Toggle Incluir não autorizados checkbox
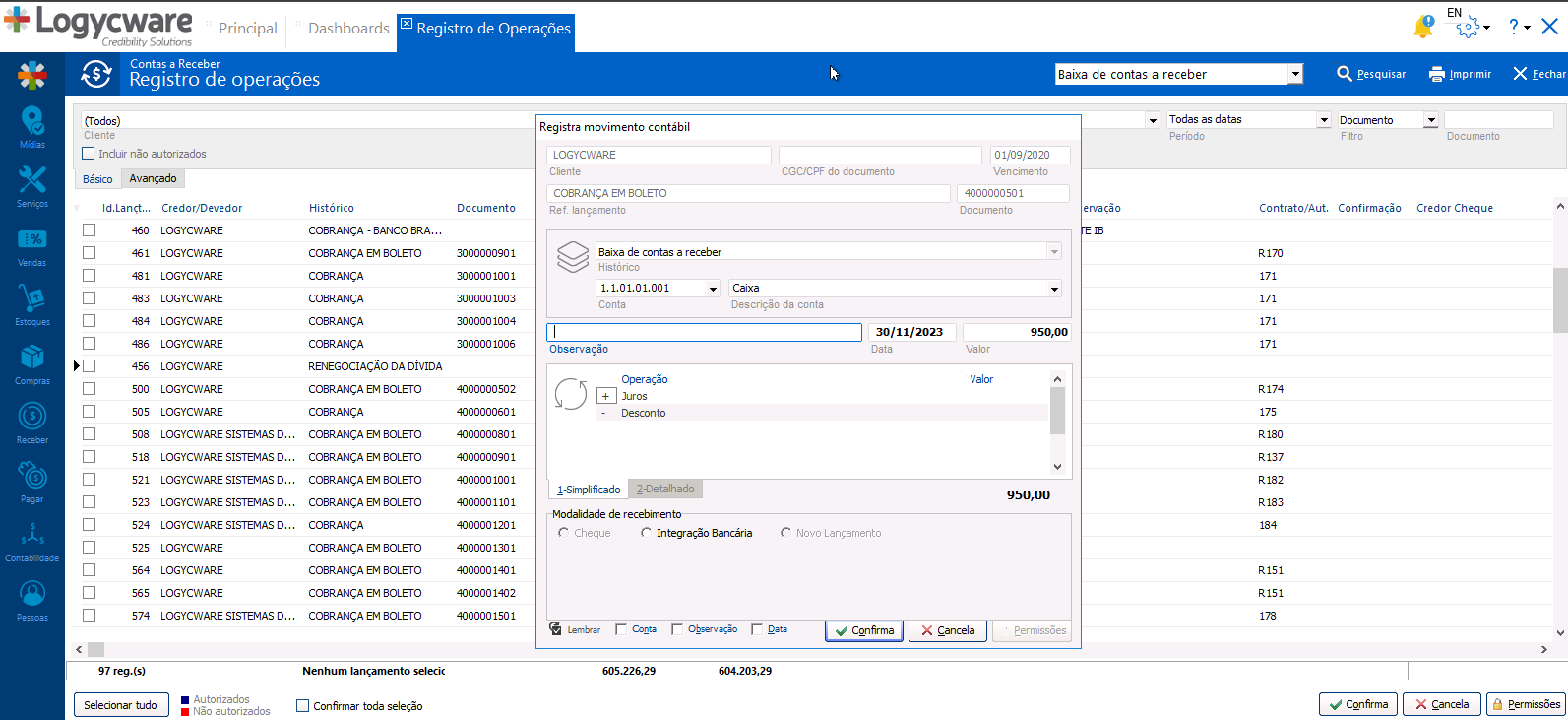The image size is (1568, 720). pyautogui.click(x=89, y=154)
